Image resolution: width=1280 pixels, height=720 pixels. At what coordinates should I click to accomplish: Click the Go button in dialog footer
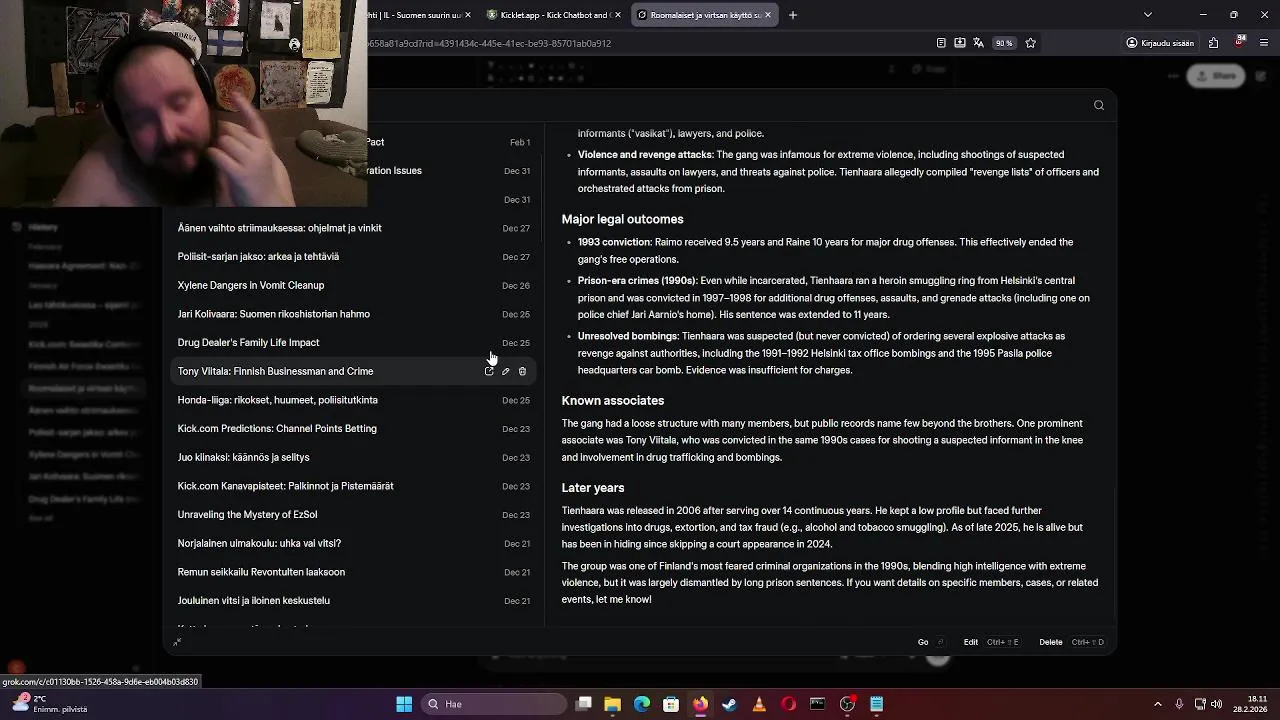point(931,642)
